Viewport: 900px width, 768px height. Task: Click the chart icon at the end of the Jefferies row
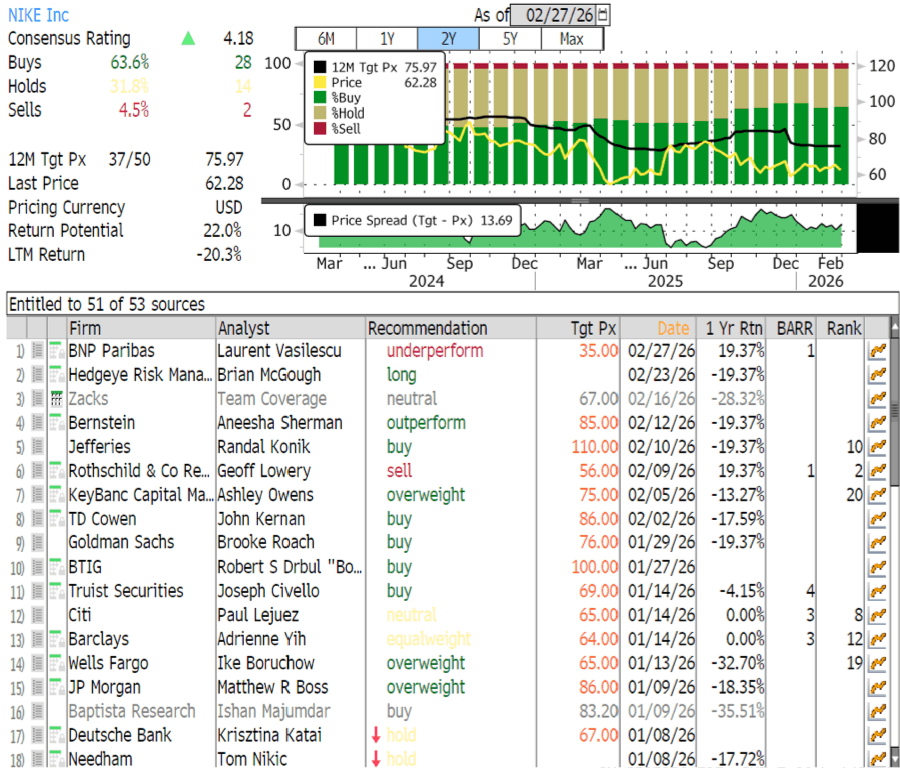pos(878,447)
